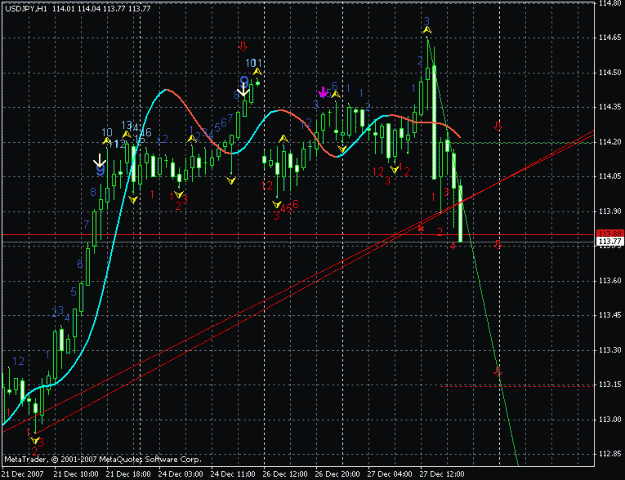625x480 pixels.
Task: Click the 24 Dec 11:00 time label
Action: (233, 474)
